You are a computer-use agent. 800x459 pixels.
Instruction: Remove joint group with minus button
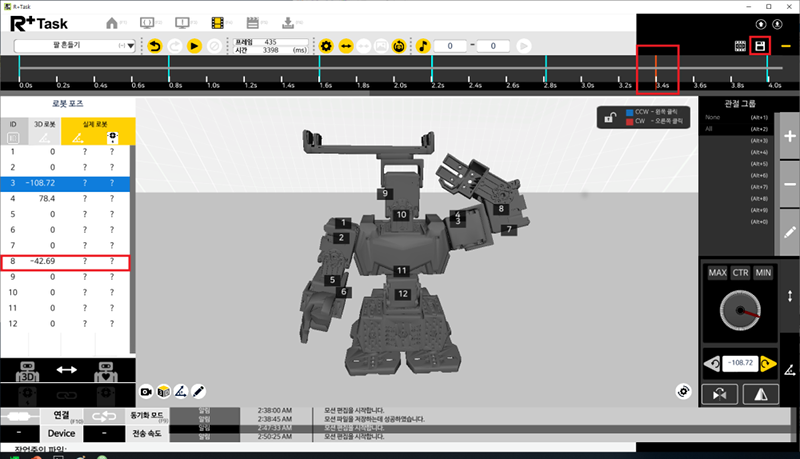click(789, 185)
